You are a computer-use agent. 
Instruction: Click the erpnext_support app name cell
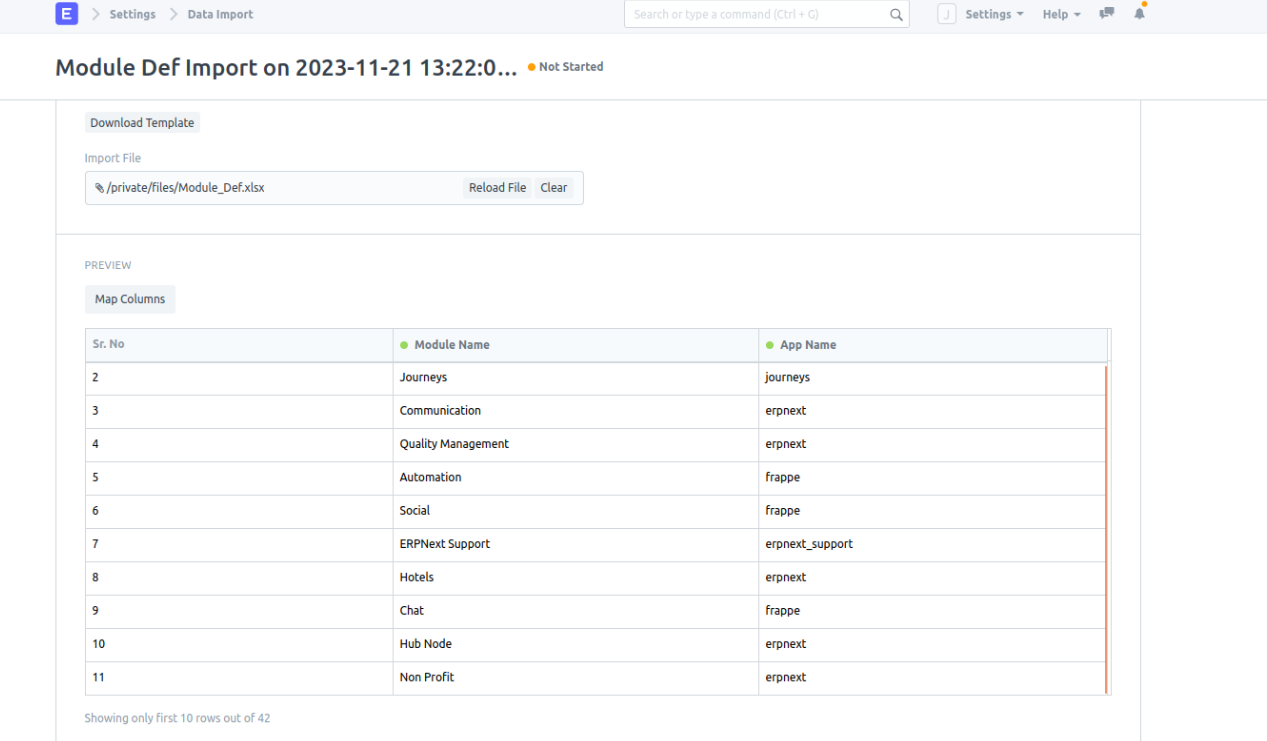[932, 544]
